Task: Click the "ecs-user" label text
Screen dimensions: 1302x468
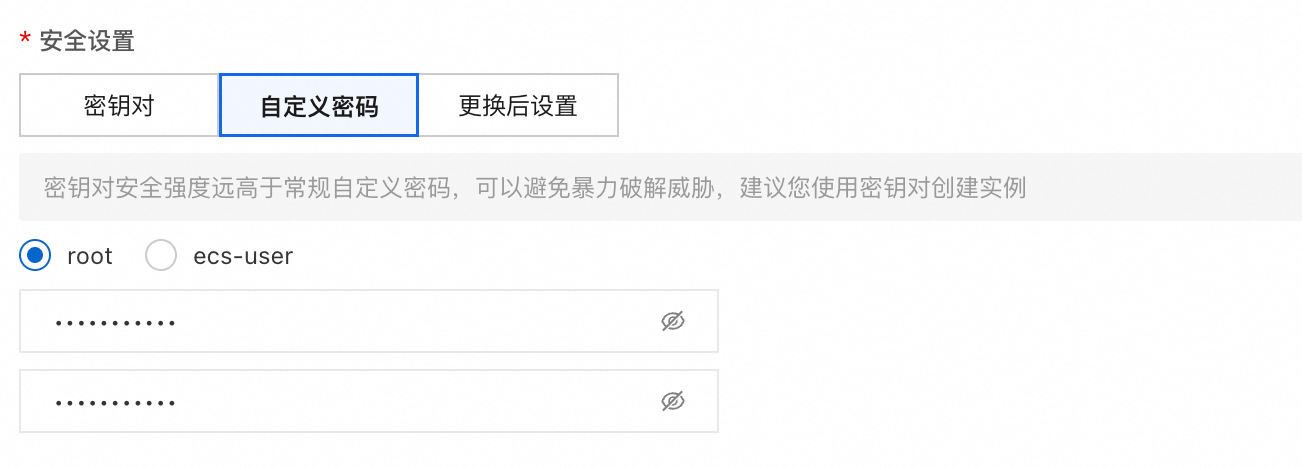Action: click(243, 256)
